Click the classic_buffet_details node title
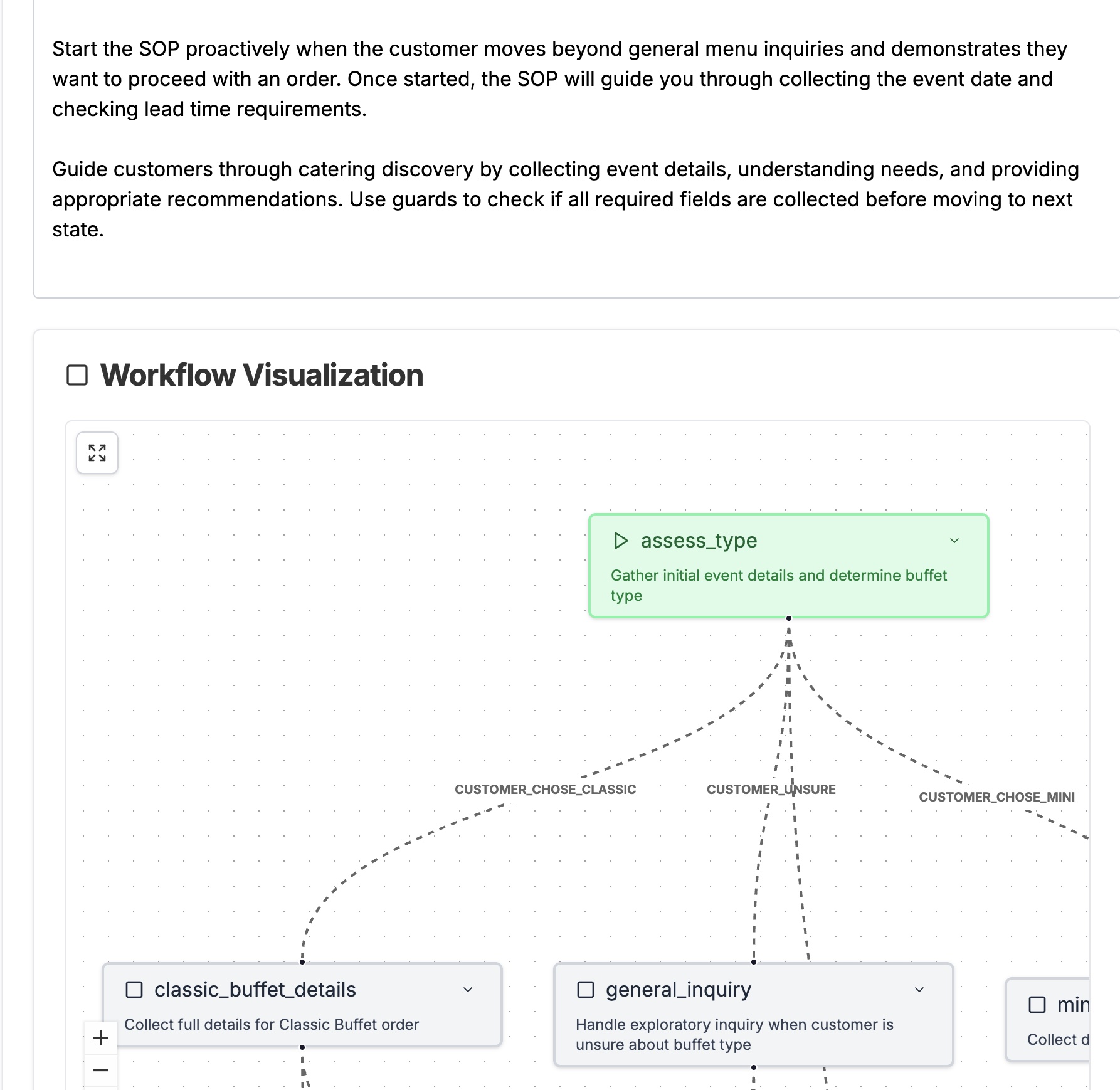 (x=255, y=989)
